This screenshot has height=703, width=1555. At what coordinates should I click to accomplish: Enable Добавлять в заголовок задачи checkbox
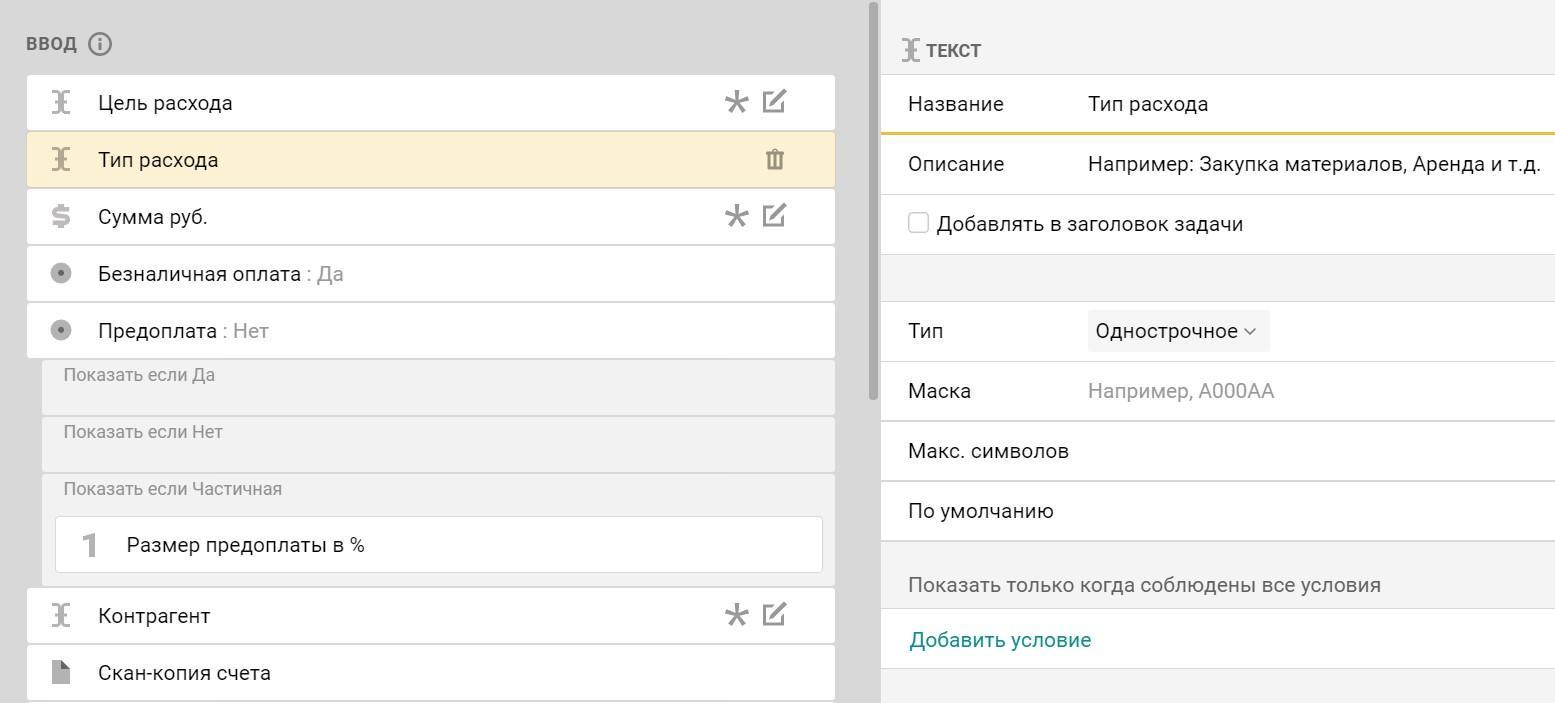[x=918, y=223]
